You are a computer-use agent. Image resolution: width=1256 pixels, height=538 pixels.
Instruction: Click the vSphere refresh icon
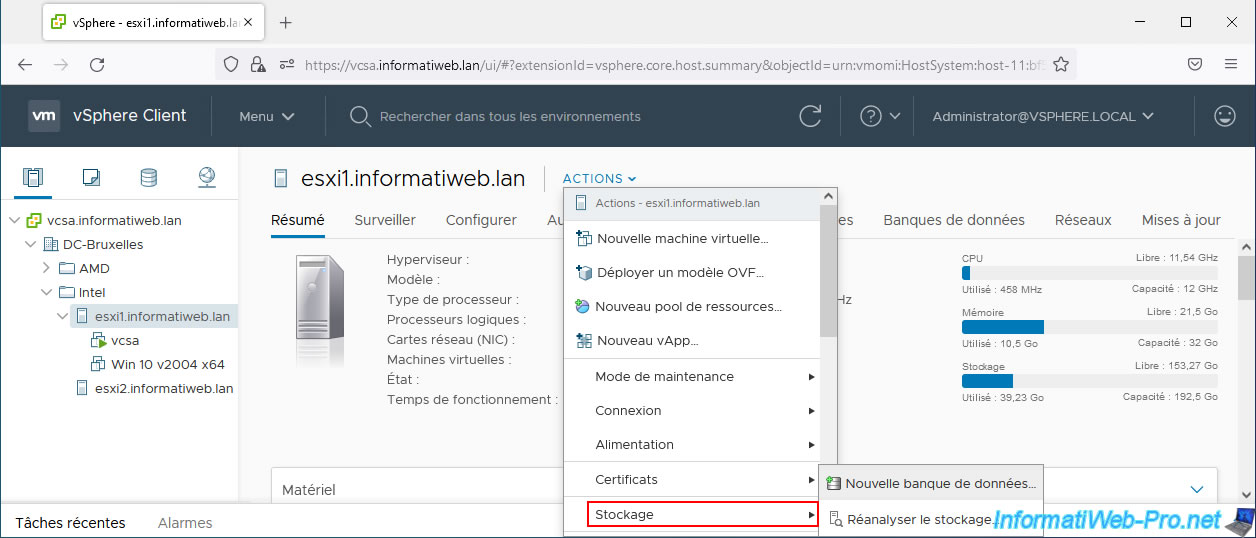[810, 116]
